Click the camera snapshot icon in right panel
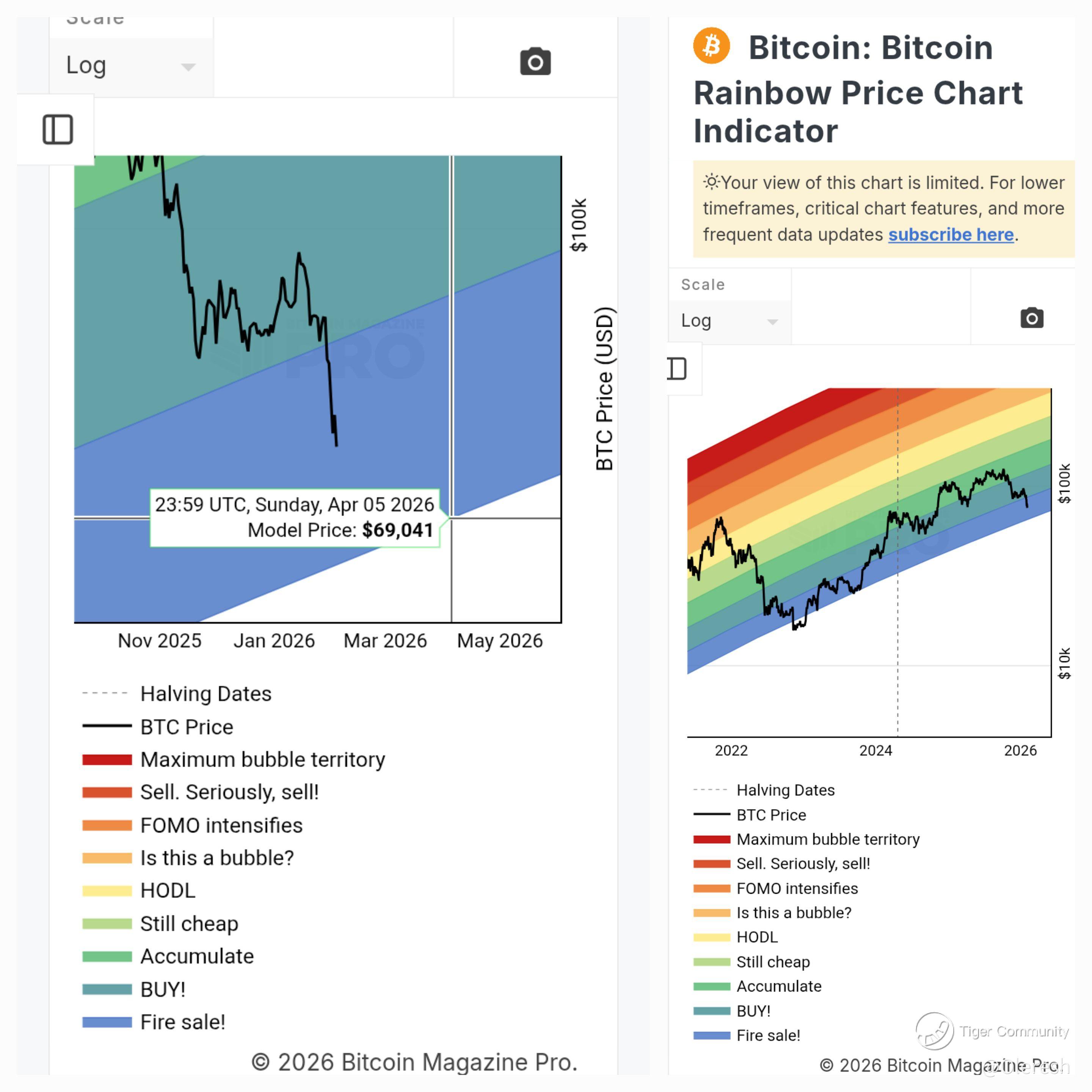This screenshot has width=1092, height=1092. [x=1031, y=318]
